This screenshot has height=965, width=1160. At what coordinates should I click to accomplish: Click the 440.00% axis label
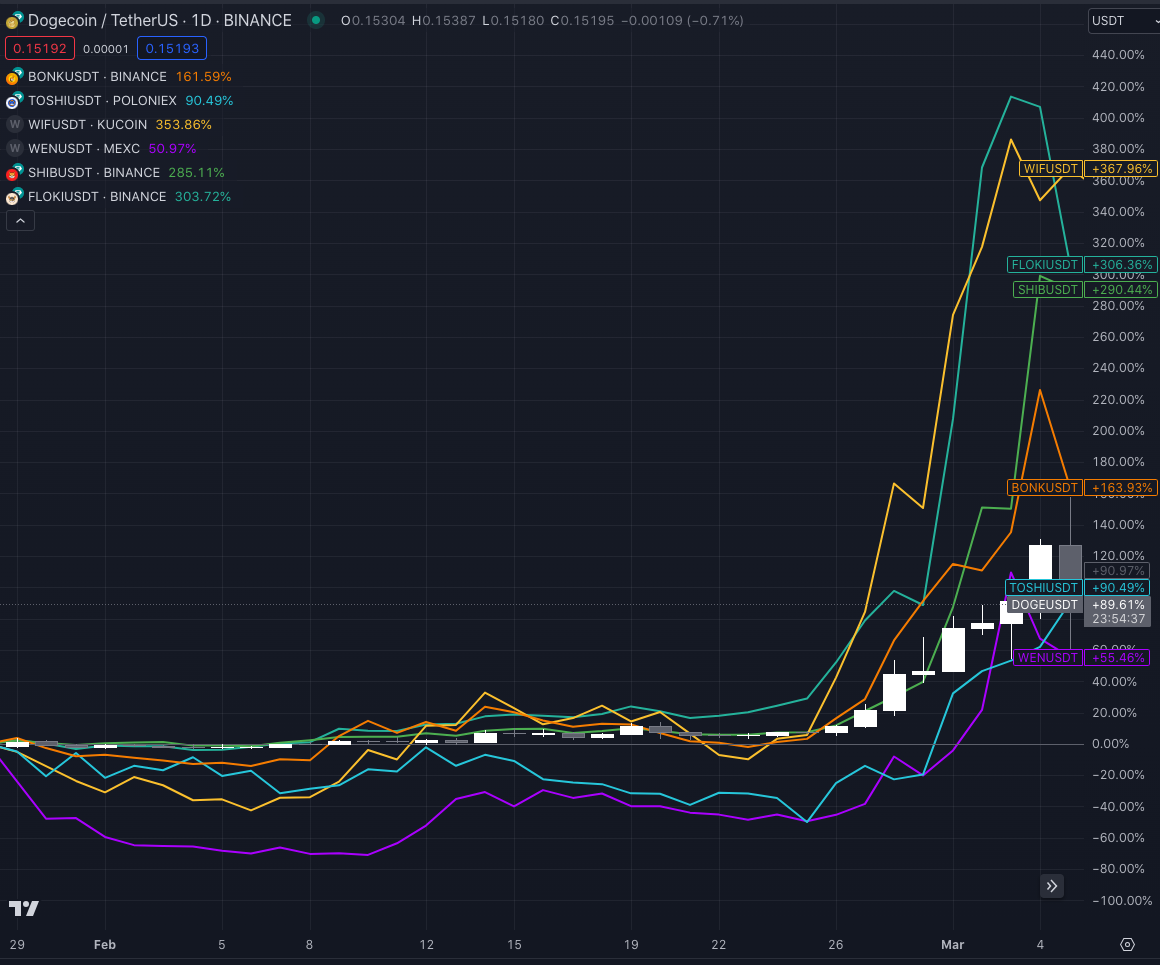click(x=1118, y=55)
